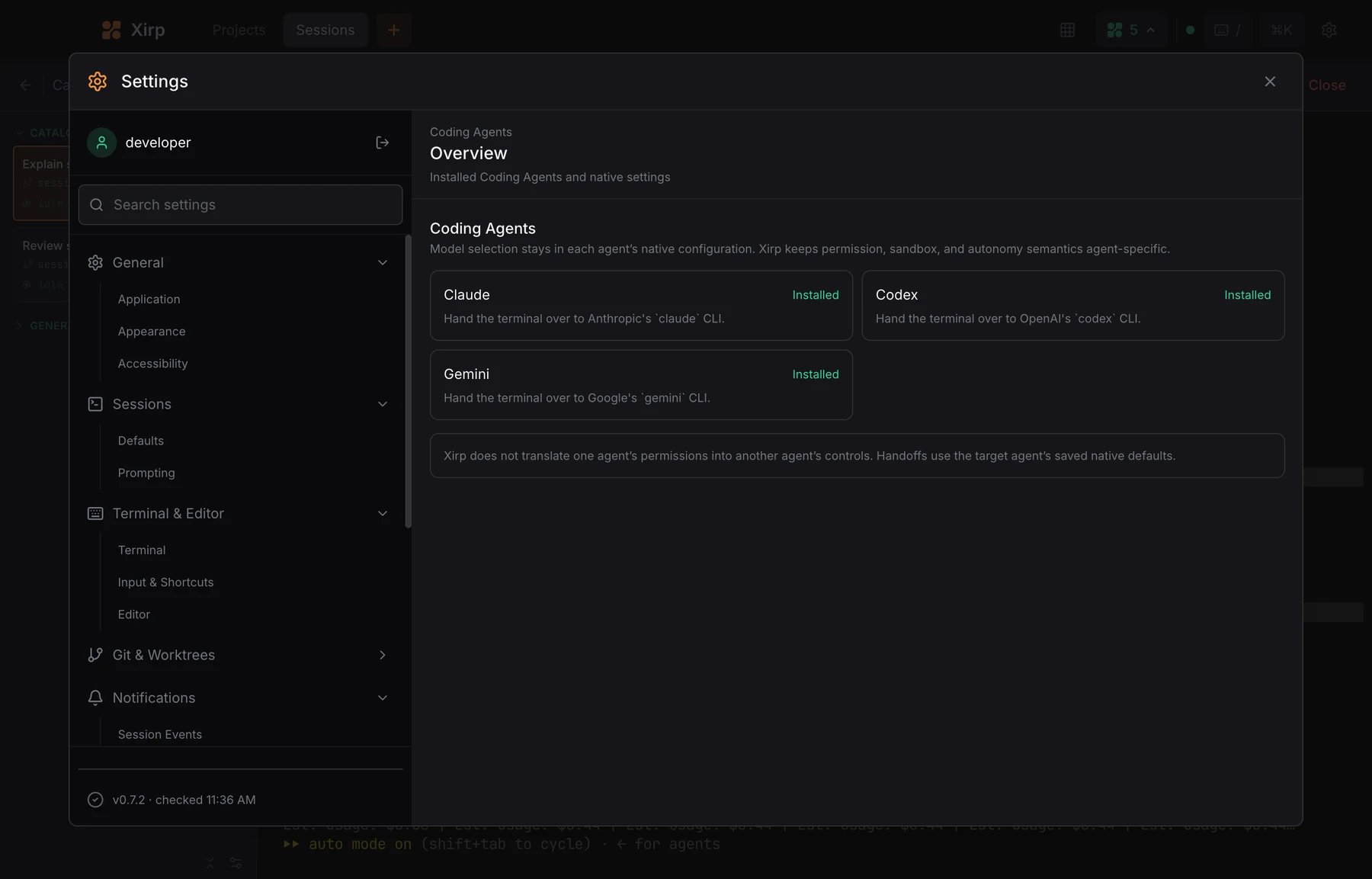Click the keyboard slash shortcut button

(x=1228, y=30)
